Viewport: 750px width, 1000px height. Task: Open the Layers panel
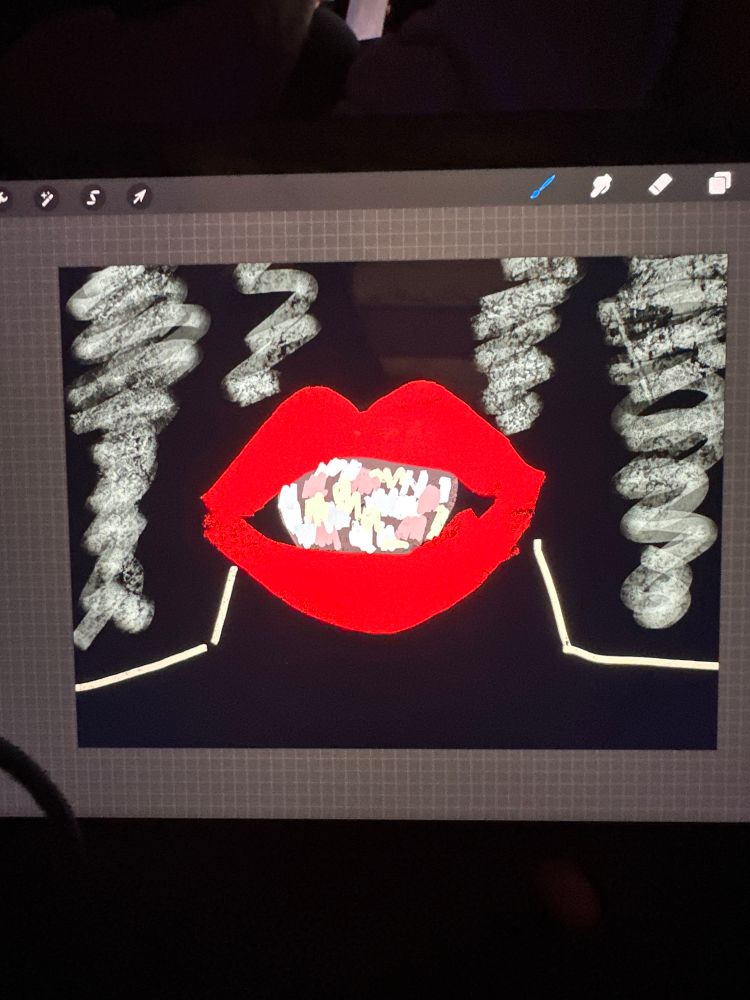tap(719, 183)
